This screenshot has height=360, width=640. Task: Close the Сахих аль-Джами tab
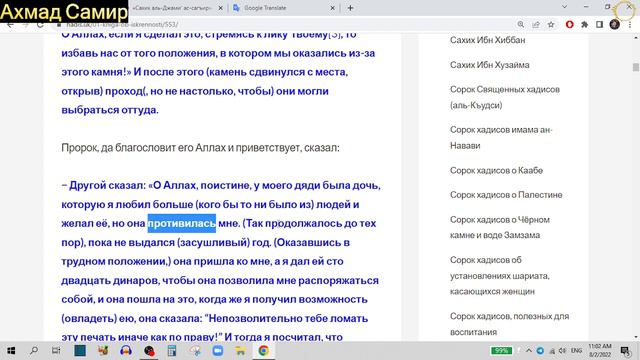(x=220, y=8)
